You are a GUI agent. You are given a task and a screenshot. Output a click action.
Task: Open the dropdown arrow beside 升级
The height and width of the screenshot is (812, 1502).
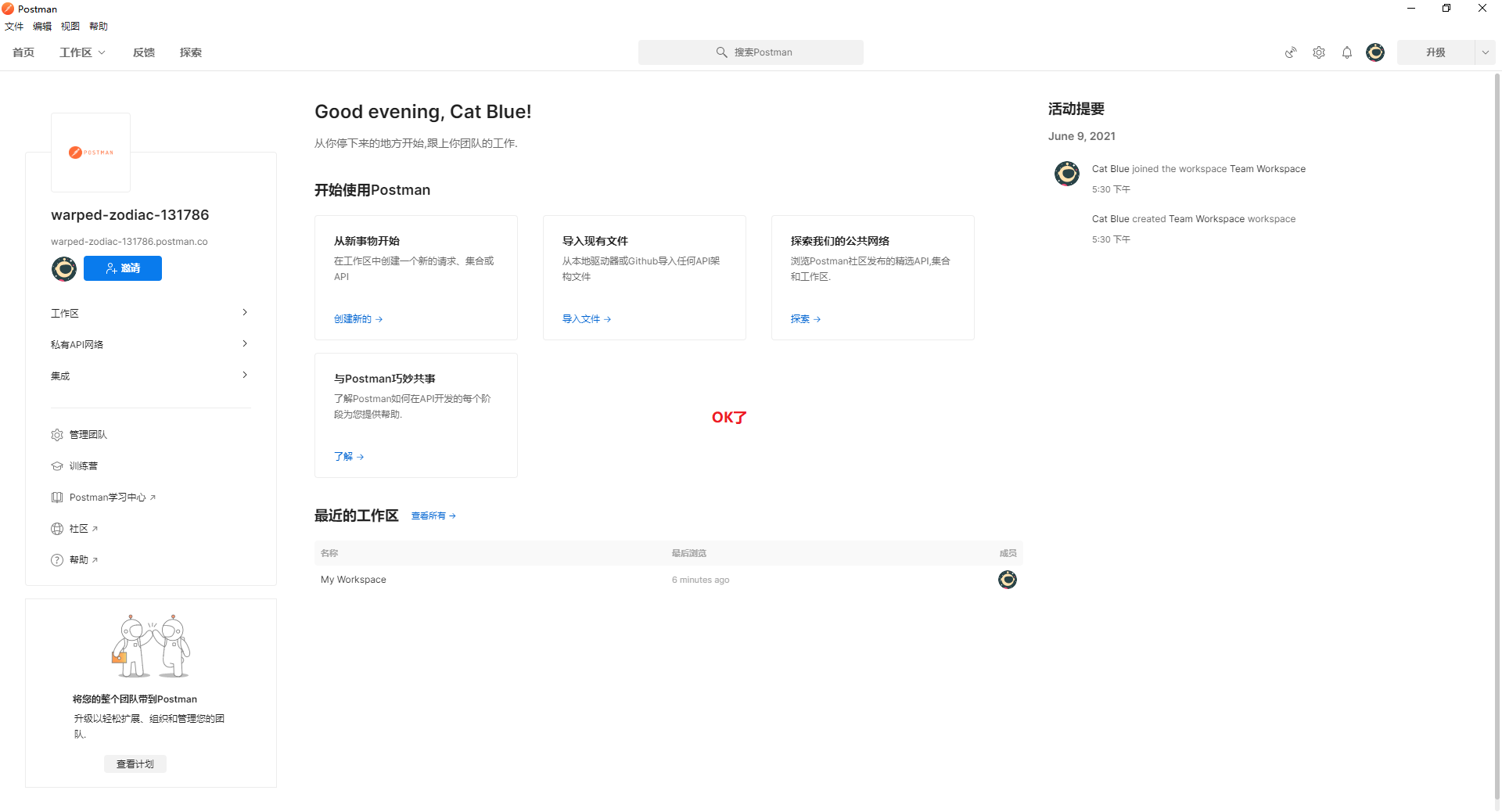pos(1485,52)
